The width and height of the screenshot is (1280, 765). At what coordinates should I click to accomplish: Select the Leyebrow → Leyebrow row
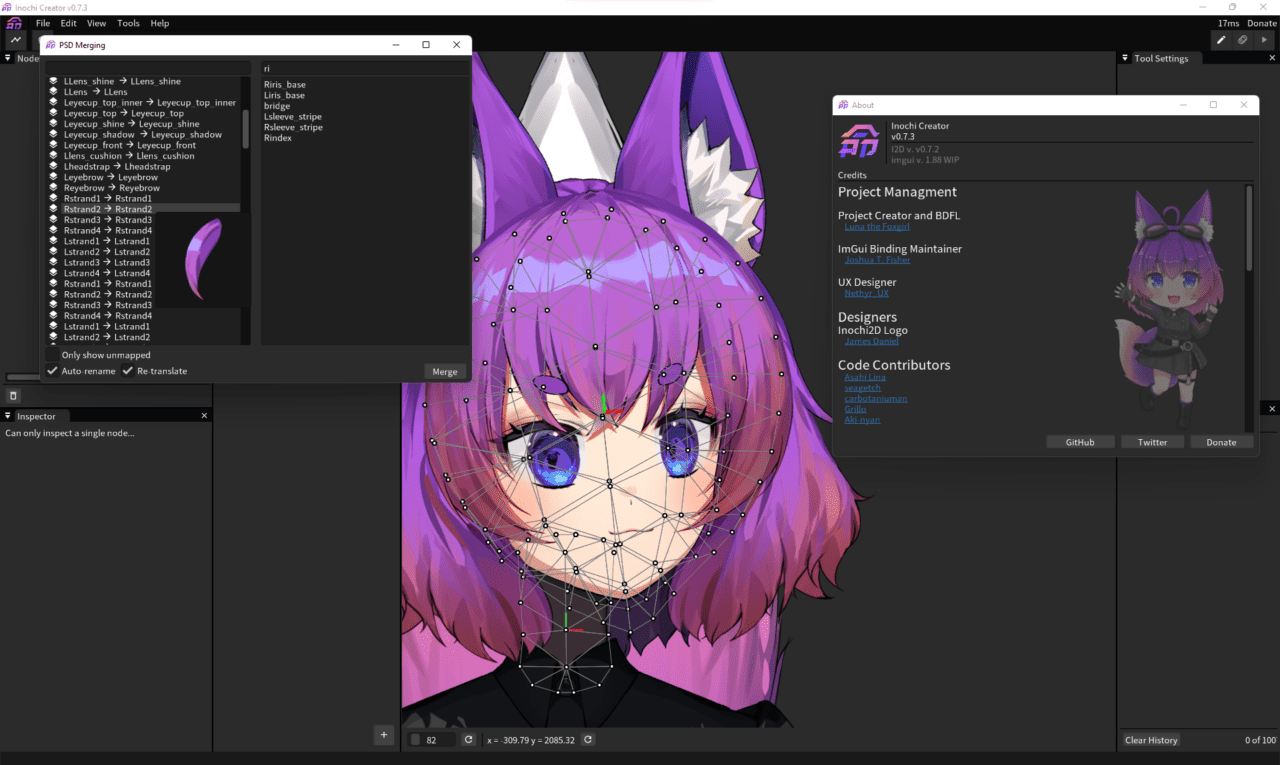tap(144, 177)
